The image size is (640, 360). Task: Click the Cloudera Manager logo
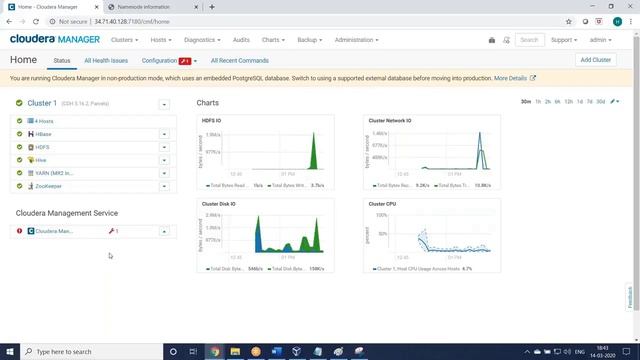tap(55, 39)
